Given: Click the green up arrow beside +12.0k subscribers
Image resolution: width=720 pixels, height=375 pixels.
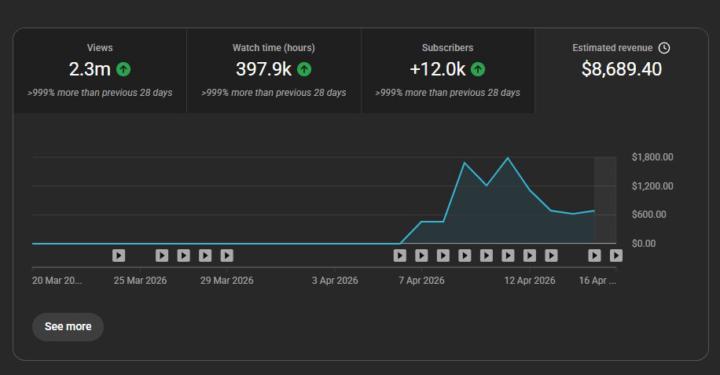Looking at the screenshot, I should coord(478,69).
